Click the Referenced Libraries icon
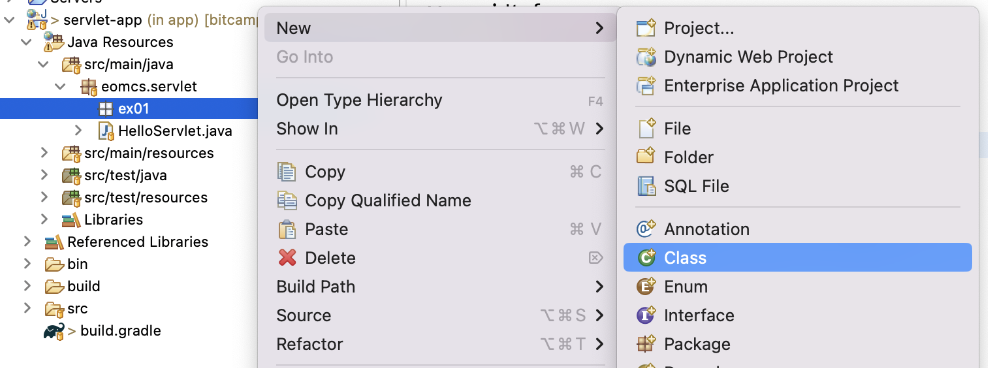Screen dimensions: 988x368 [54, 242]
